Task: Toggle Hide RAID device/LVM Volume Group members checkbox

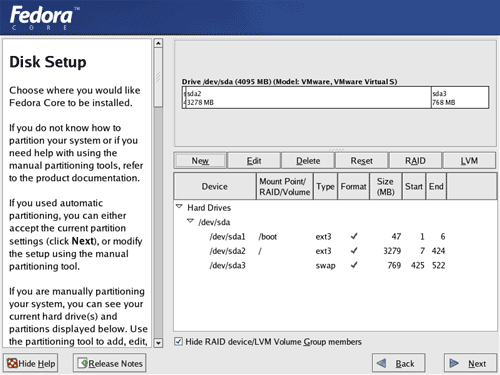Action: point(178,341)
